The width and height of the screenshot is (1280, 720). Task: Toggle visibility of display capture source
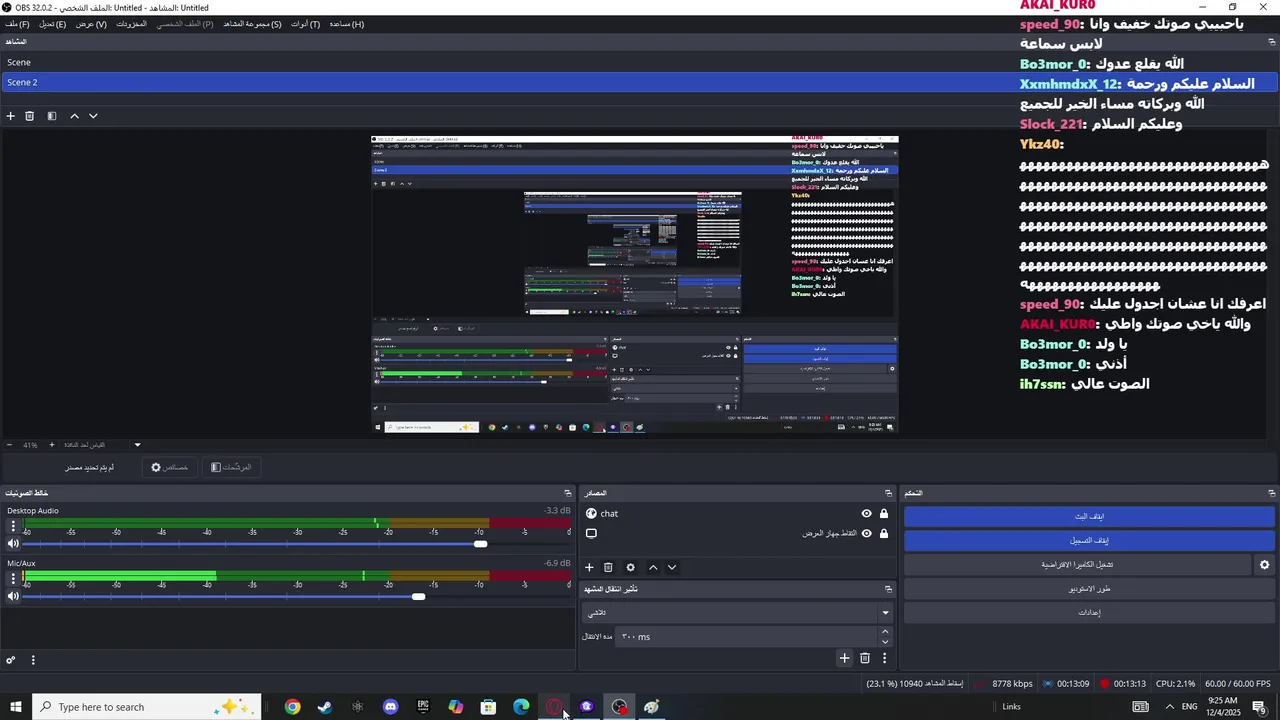[x=866, y=534]
